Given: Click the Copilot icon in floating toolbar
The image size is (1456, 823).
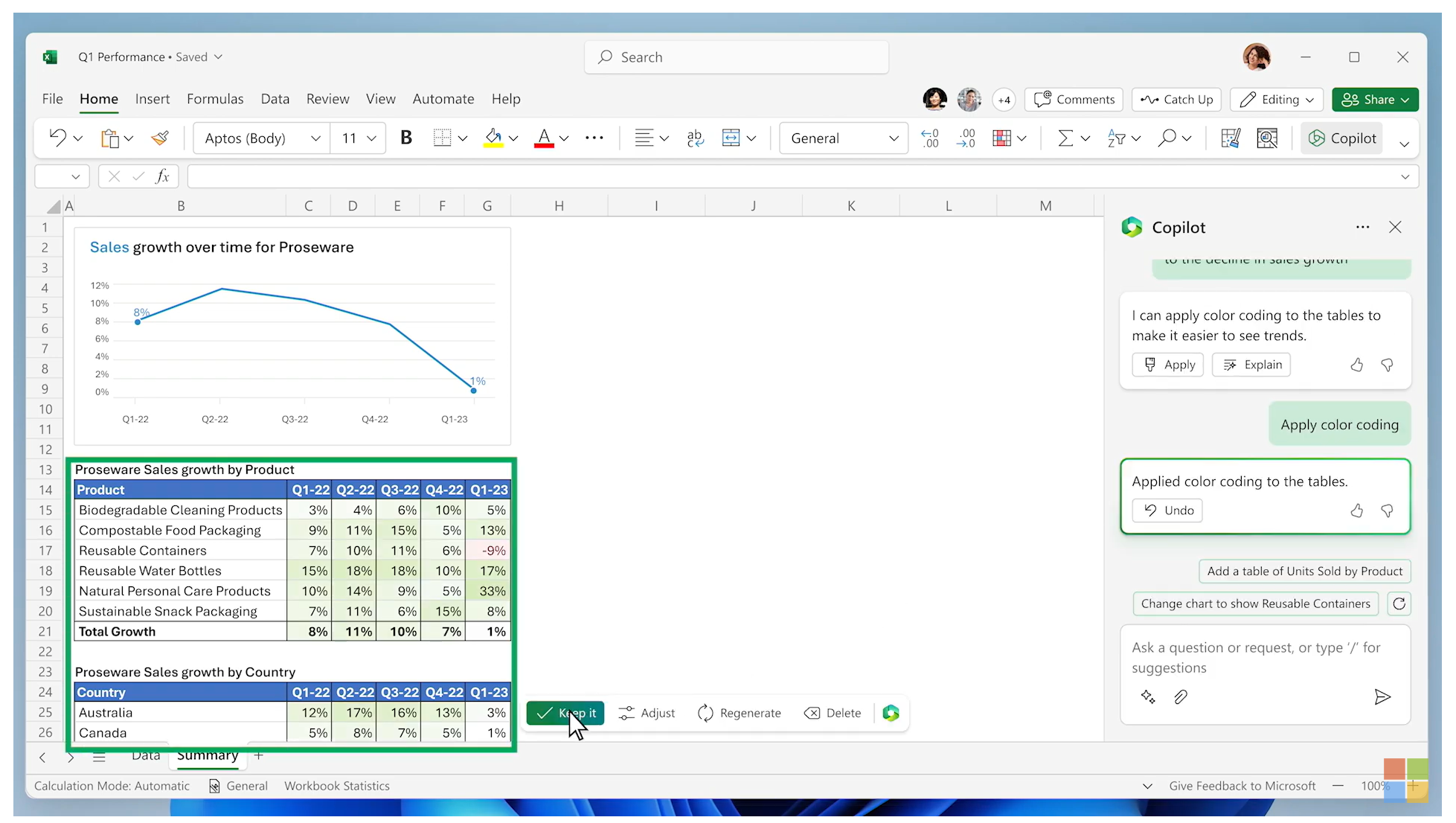Looking at the screenshot, I should pyautogui.click(x=891, y=713).
